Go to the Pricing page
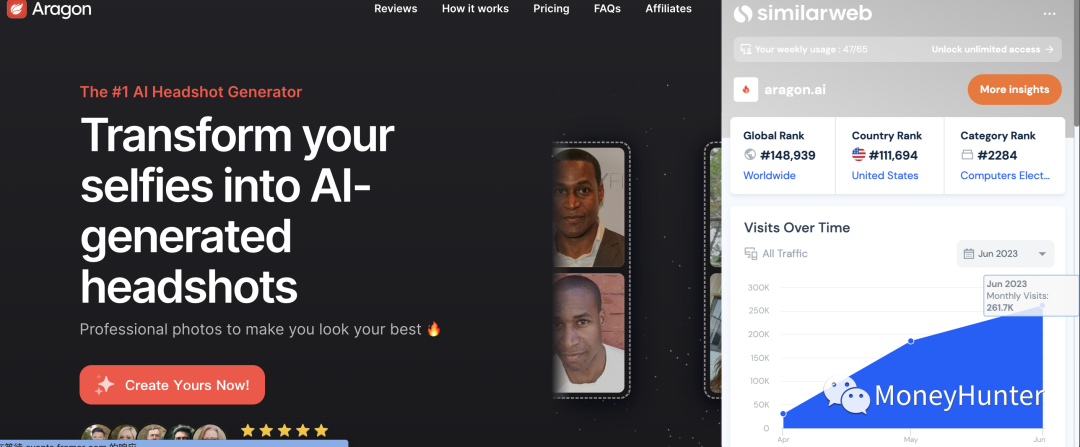Image resolution: width=1080 pixels, height=447 pixels. (x=551, y=9)
